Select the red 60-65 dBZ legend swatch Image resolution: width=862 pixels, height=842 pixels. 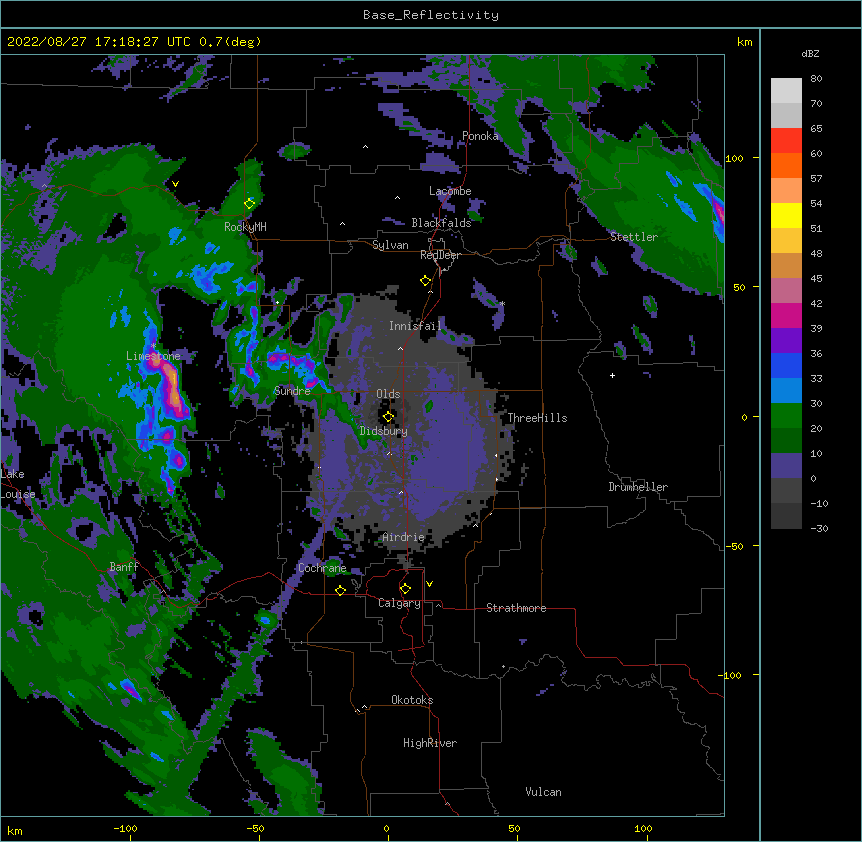pos(786,141)
